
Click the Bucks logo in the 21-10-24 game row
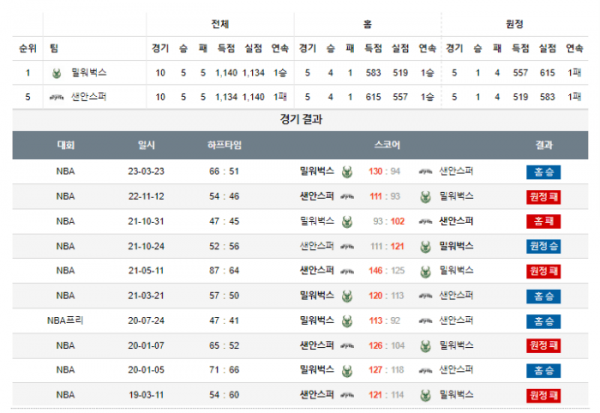(x=426, y=246)
